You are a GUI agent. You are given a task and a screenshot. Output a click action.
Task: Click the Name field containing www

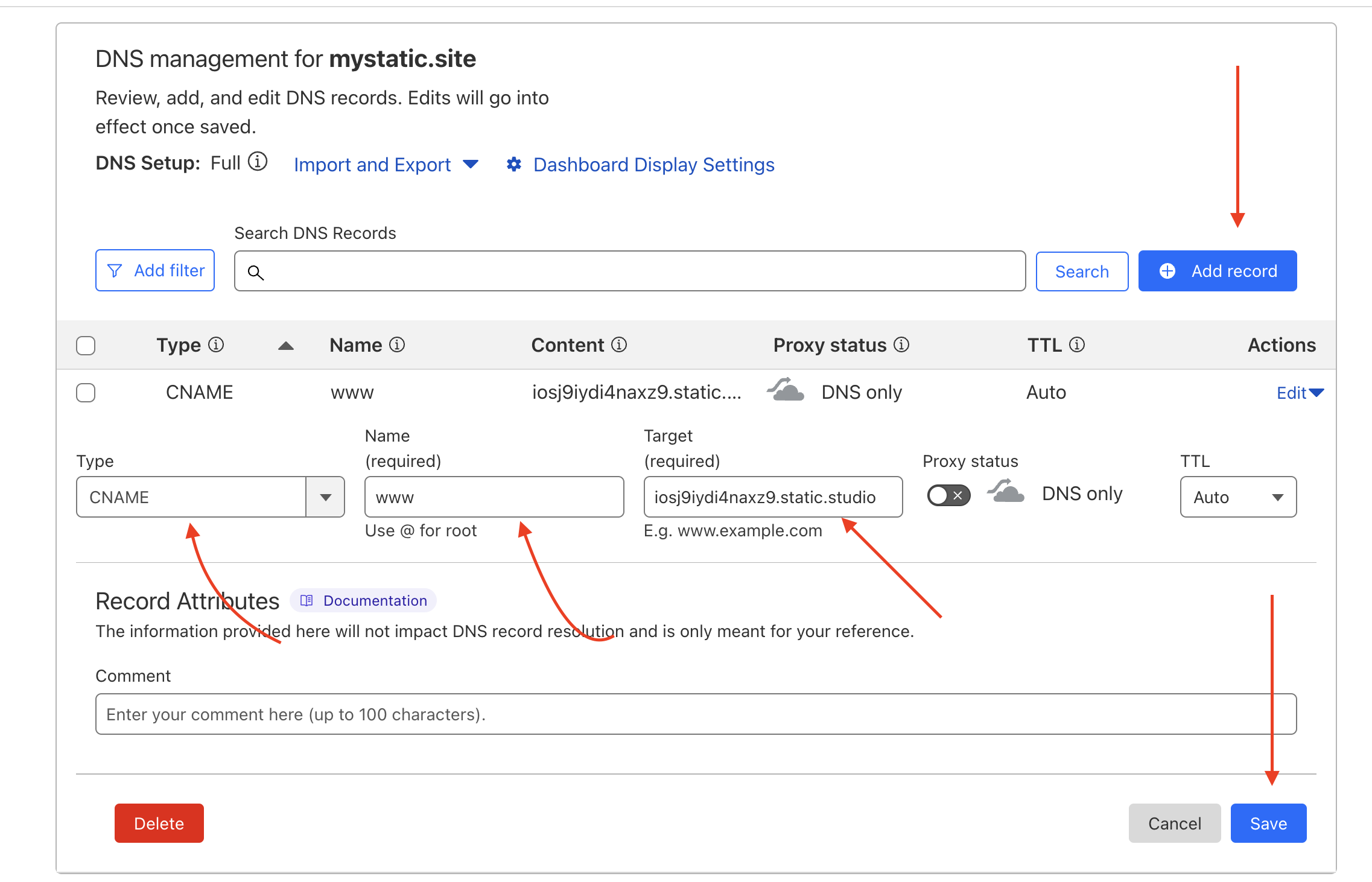(494, 497)
